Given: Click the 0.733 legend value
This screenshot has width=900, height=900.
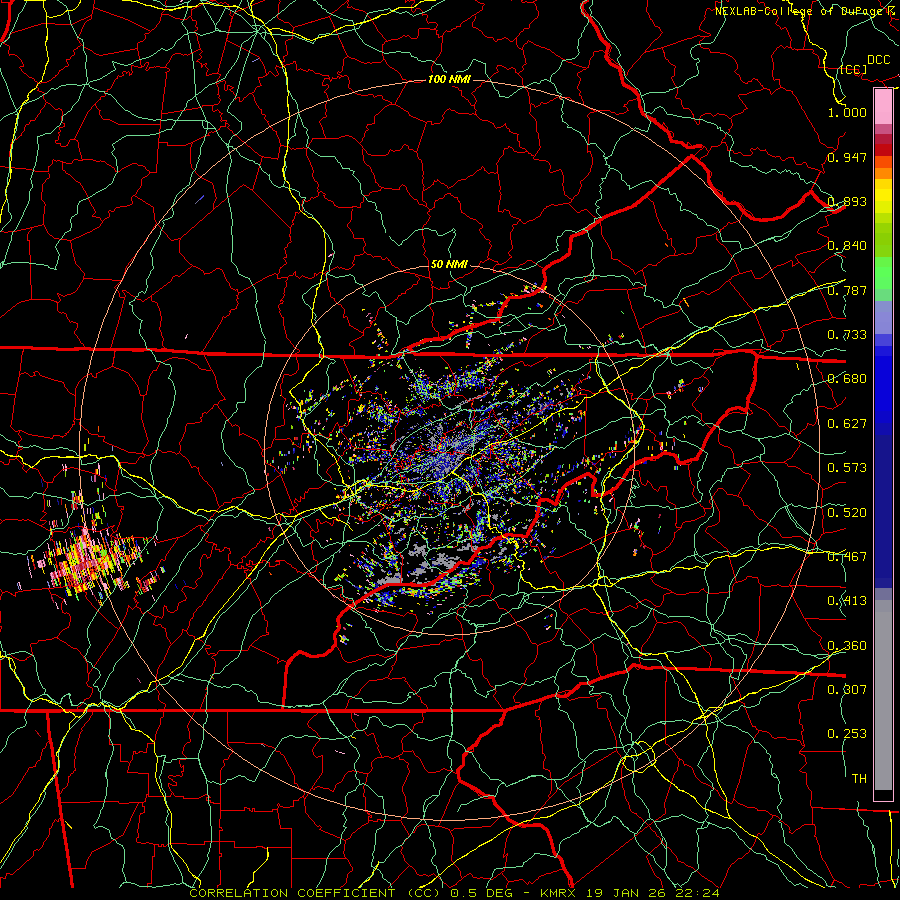Looking at the screenshot, I should pyautogui.click(x=847, y=335).
